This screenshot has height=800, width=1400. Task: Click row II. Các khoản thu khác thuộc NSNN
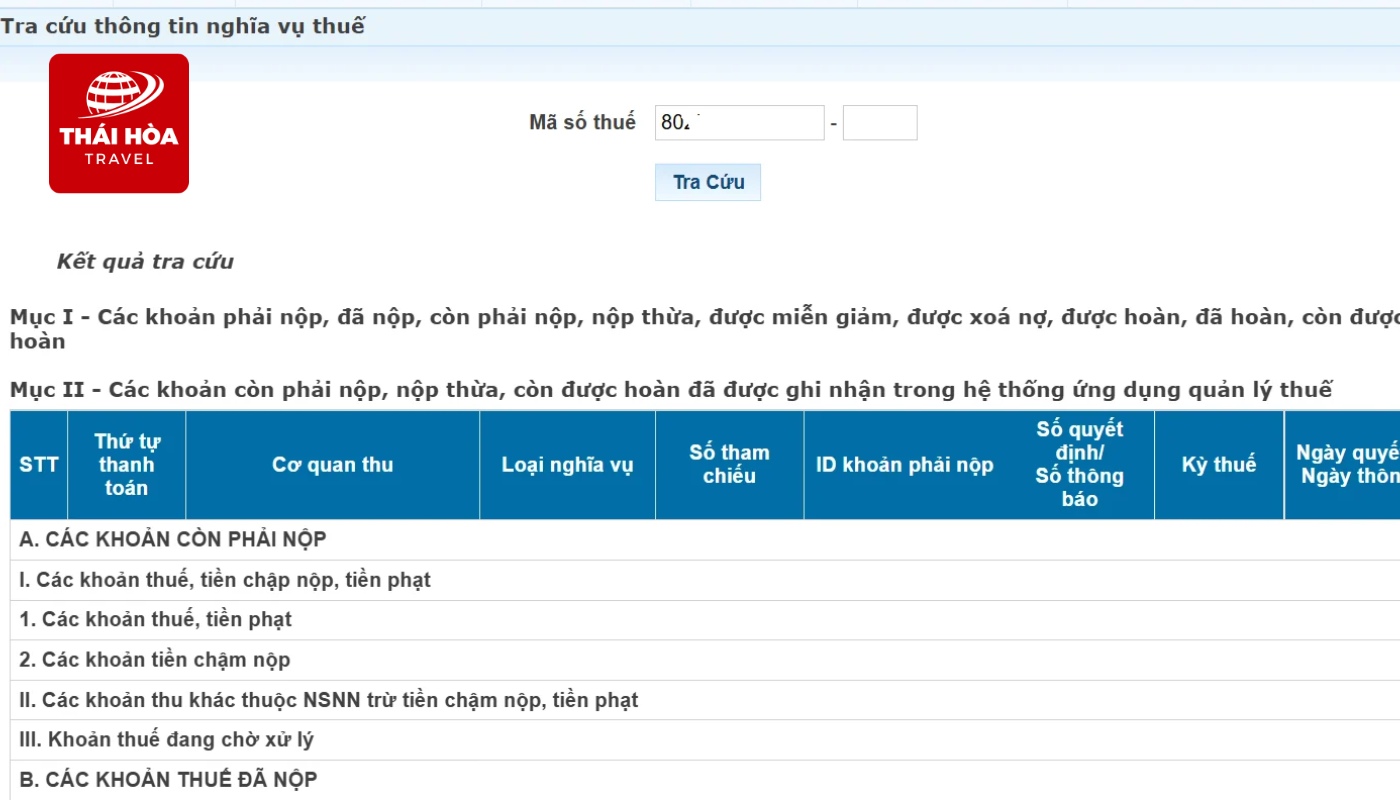tap(705, 700)
